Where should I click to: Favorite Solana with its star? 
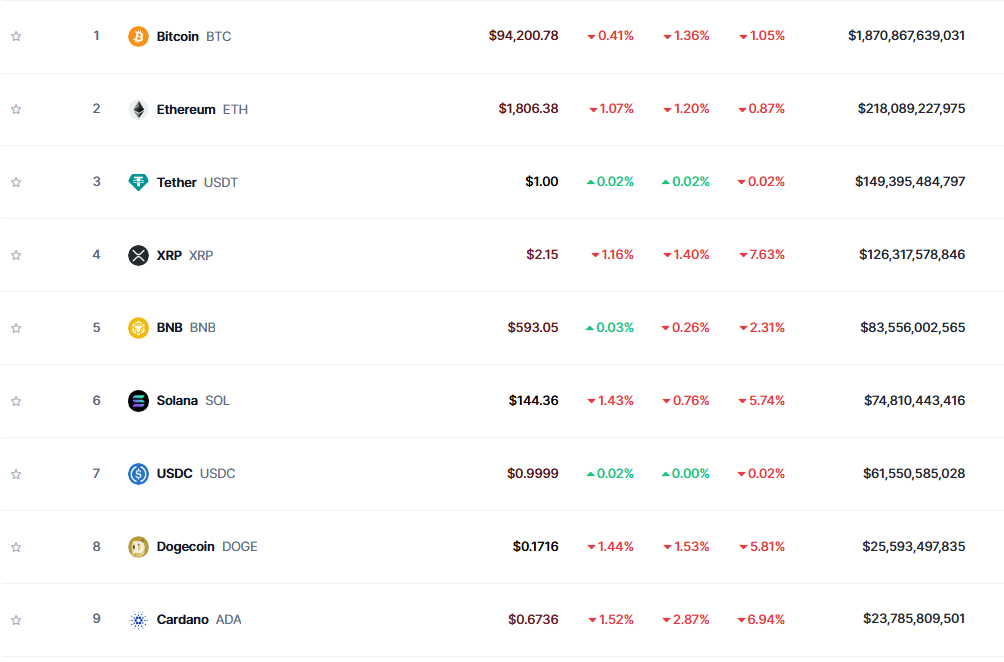[16, 401]
